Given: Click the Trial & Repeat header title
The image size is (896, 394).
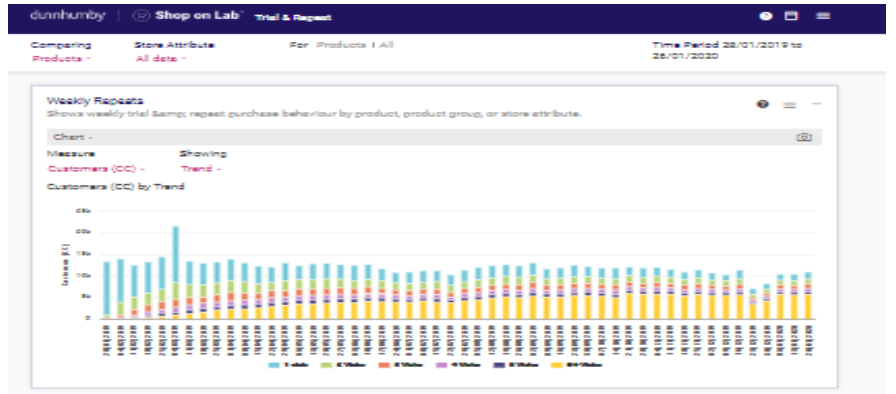Looking at the screenshot, I should click(x=293, y=17).
